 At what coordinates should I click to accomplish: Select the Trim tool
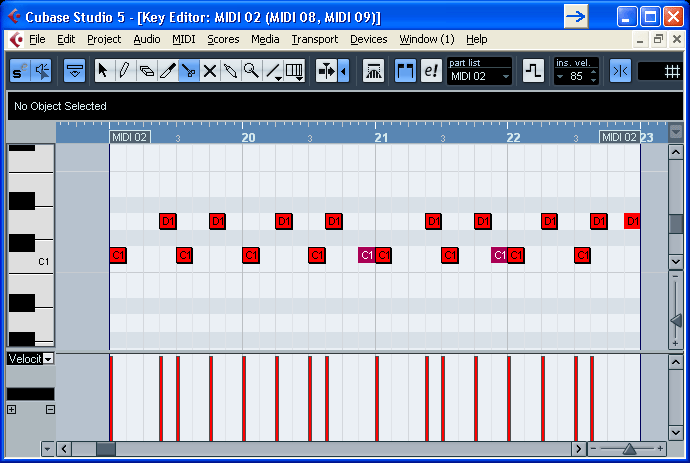(x=168, y=70)
